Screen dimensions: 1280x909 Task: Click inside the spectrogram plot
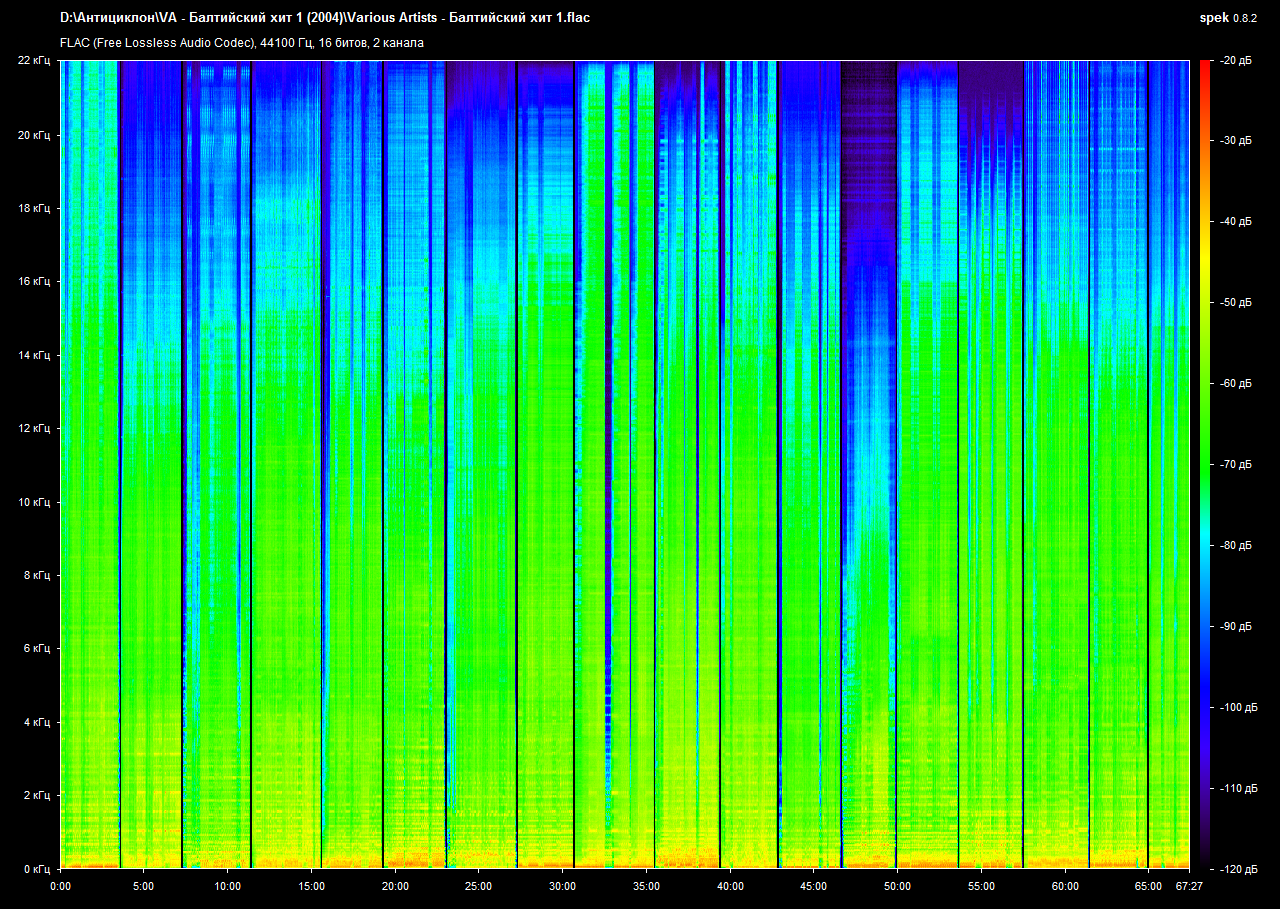[x=624, y=465]
